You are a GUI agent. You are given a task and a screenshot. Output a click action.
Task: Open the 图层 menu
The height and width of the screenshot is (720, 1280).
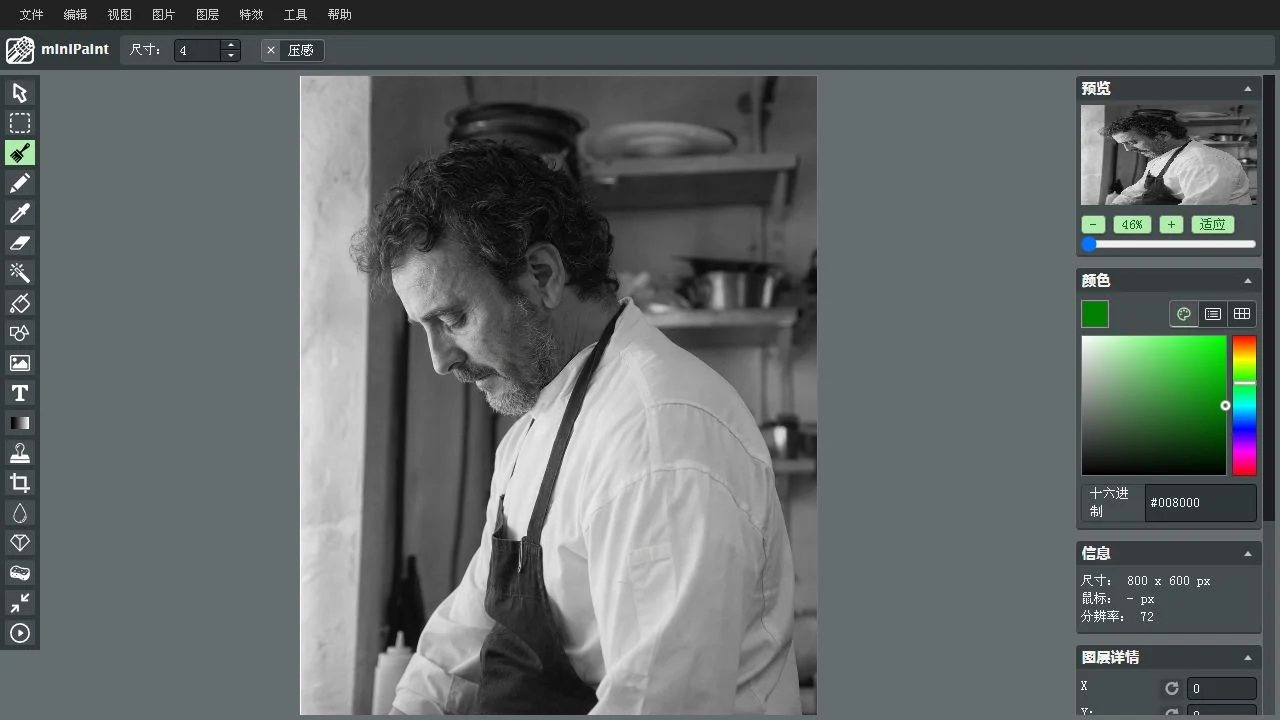(207, 15)
